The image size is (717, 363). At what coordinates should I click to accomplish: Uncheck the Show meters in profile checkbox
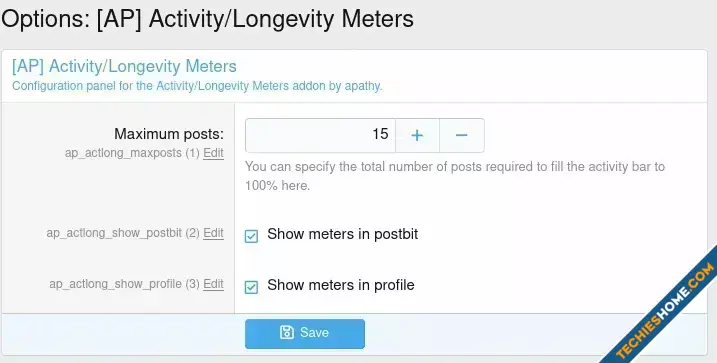251,287
